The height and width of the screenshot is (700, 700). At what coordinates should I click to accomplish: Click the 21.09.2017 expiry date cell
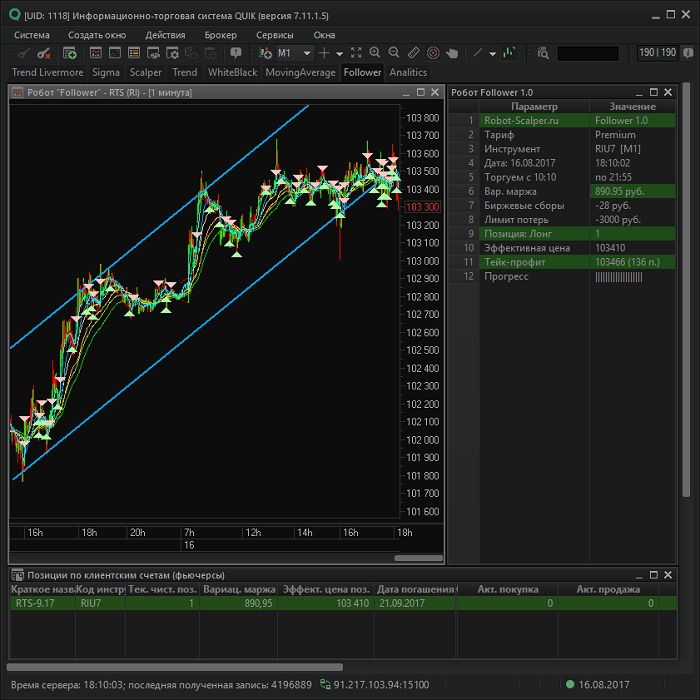pos(415,603)
